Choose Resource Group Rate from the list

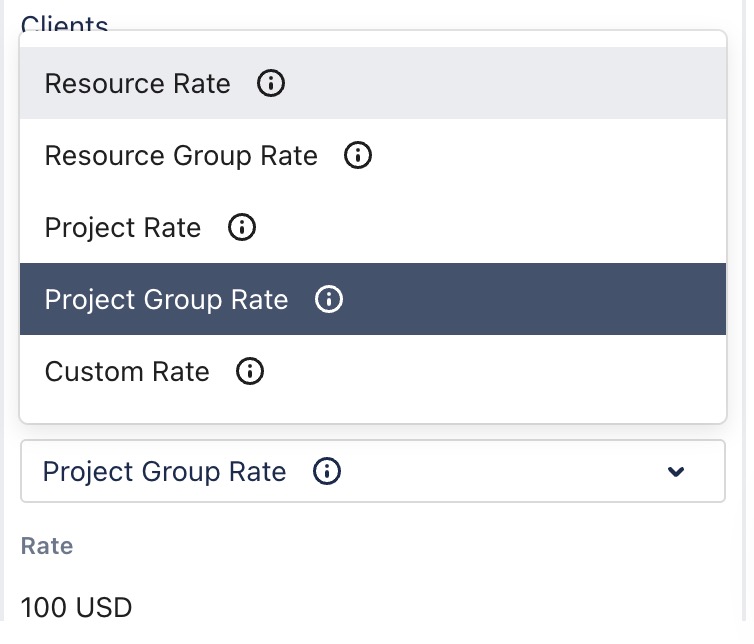(181, 156)
